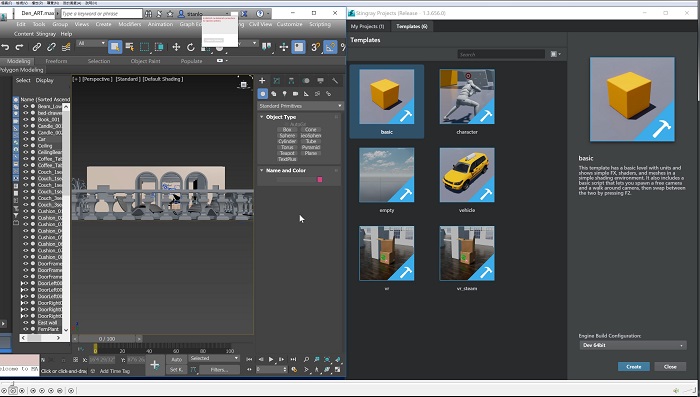
Task: Toggle visibility eye of Car object
Action: pyautogui.click(x=25, y=139)
